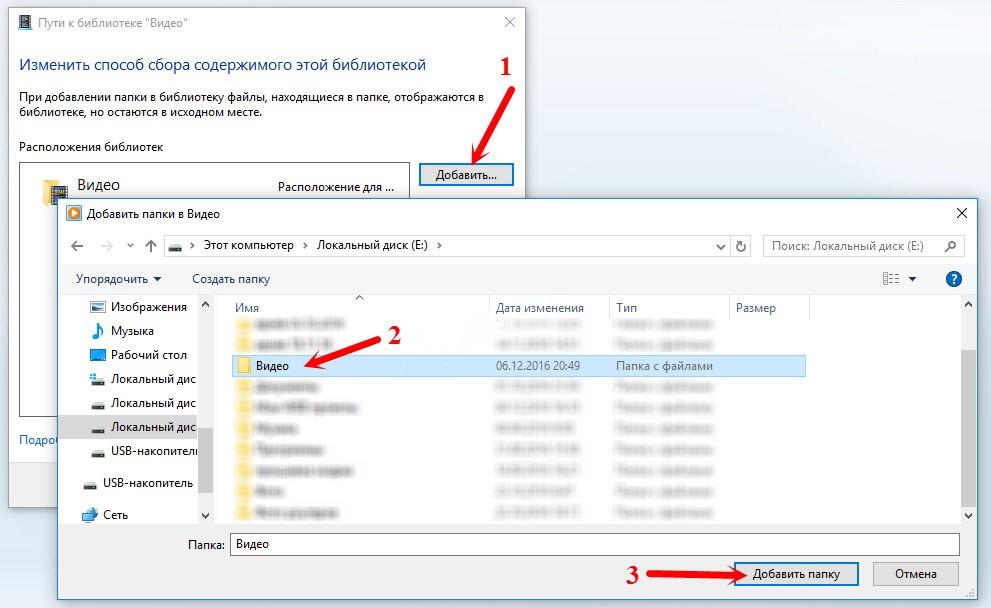Open the Упорядочить menu
991x608 pixels.
pyautogui.click(x=118, y=279)
